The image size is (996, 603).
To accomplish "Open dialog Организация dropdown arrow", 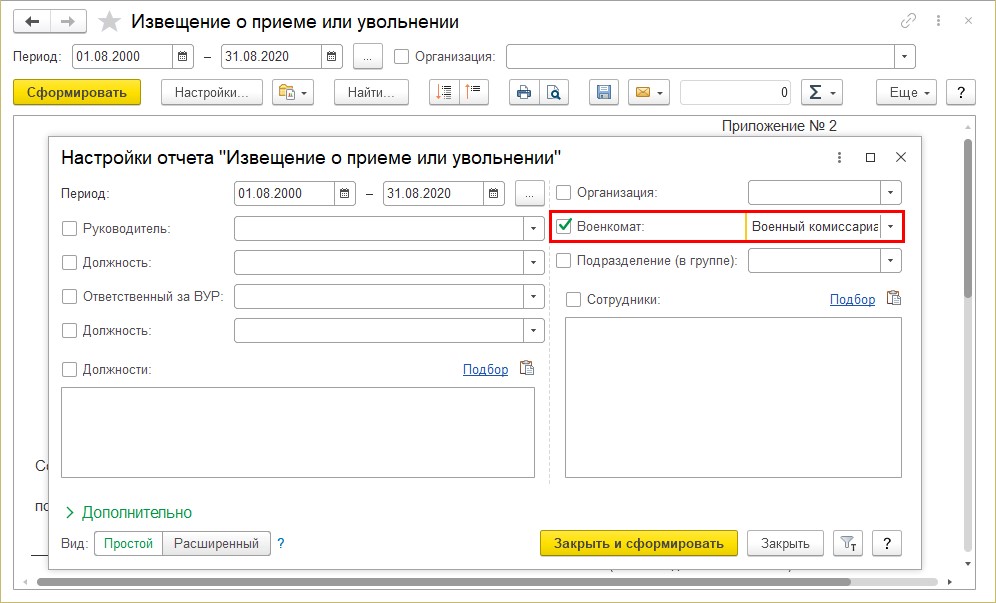I will 891,193.
